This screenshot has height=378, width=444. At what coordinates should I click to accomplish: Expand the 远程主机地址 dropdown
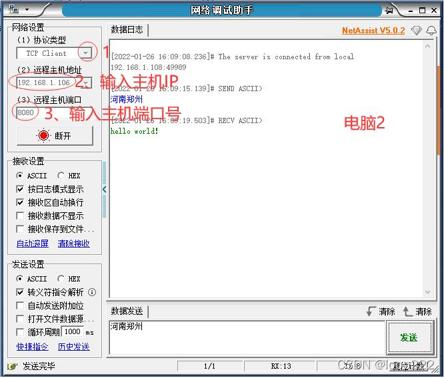[x=86, y=82]
